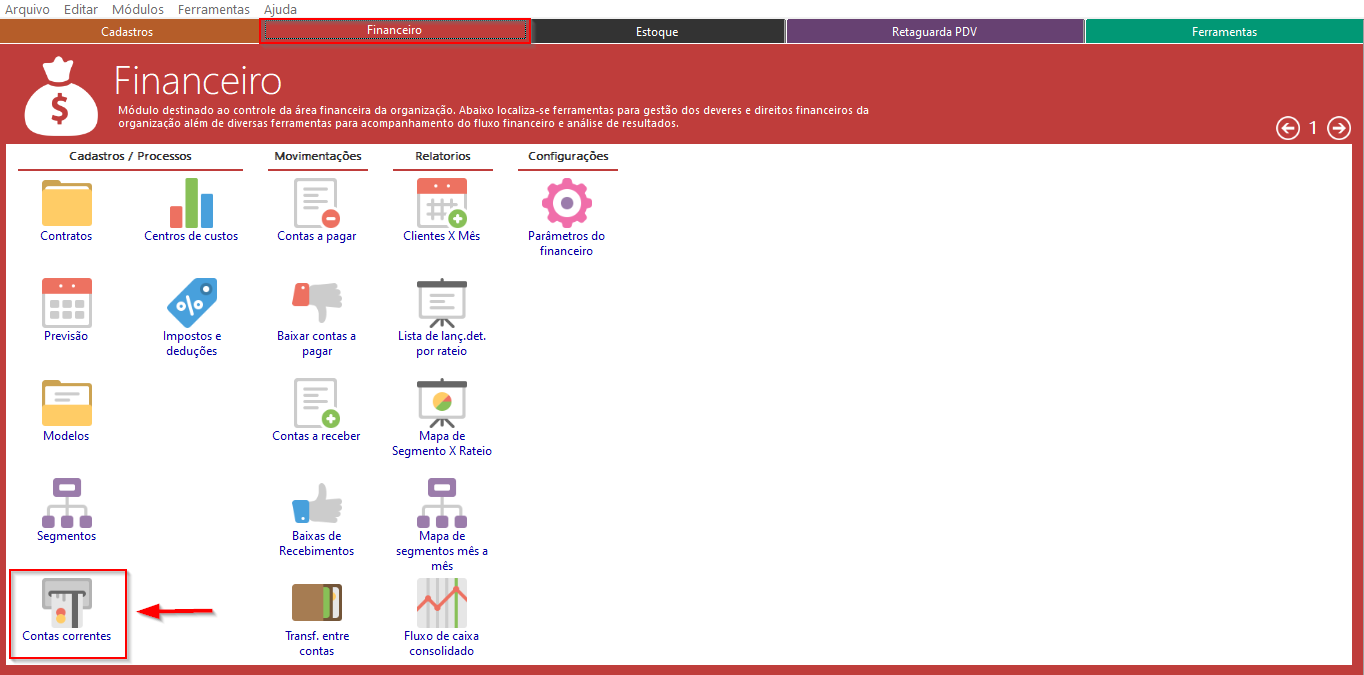The width and height of the screenshot is (1364, 675).
Task: Open the Previsão calendar icon
Action: click(x=66, y=303)
